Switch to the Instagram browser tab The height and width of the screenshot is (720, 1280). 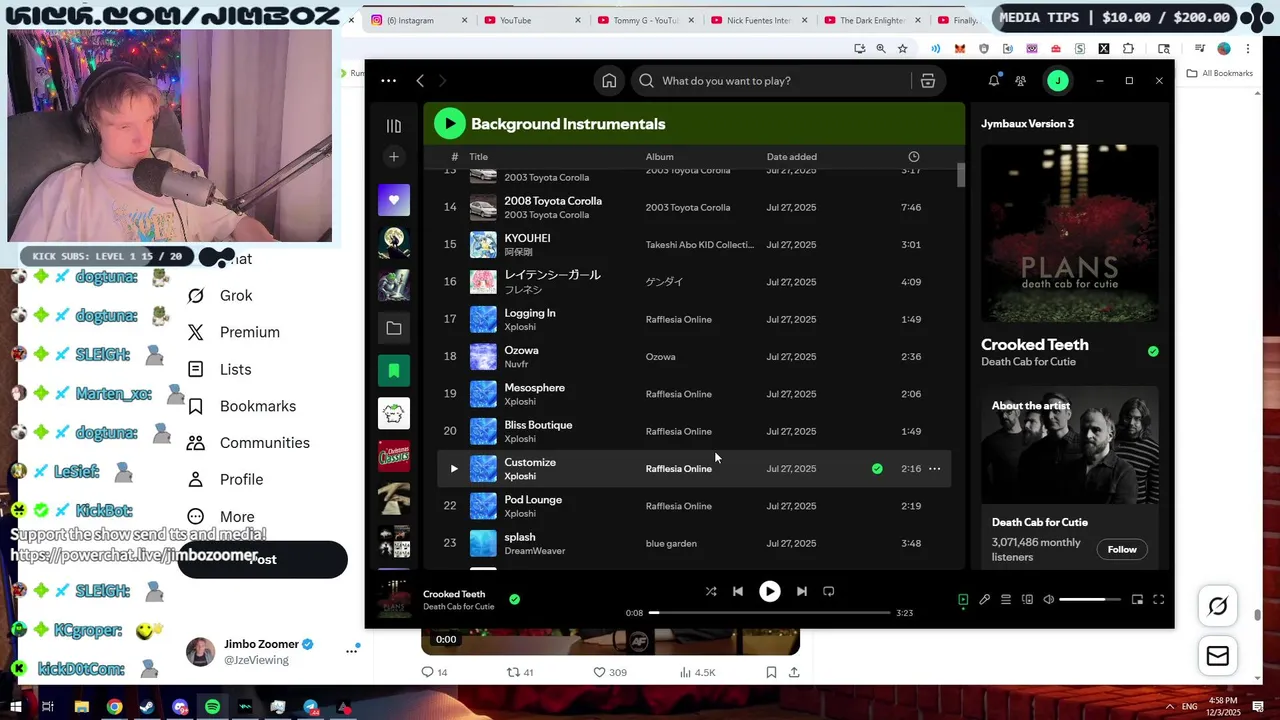[x=416, y=20]
